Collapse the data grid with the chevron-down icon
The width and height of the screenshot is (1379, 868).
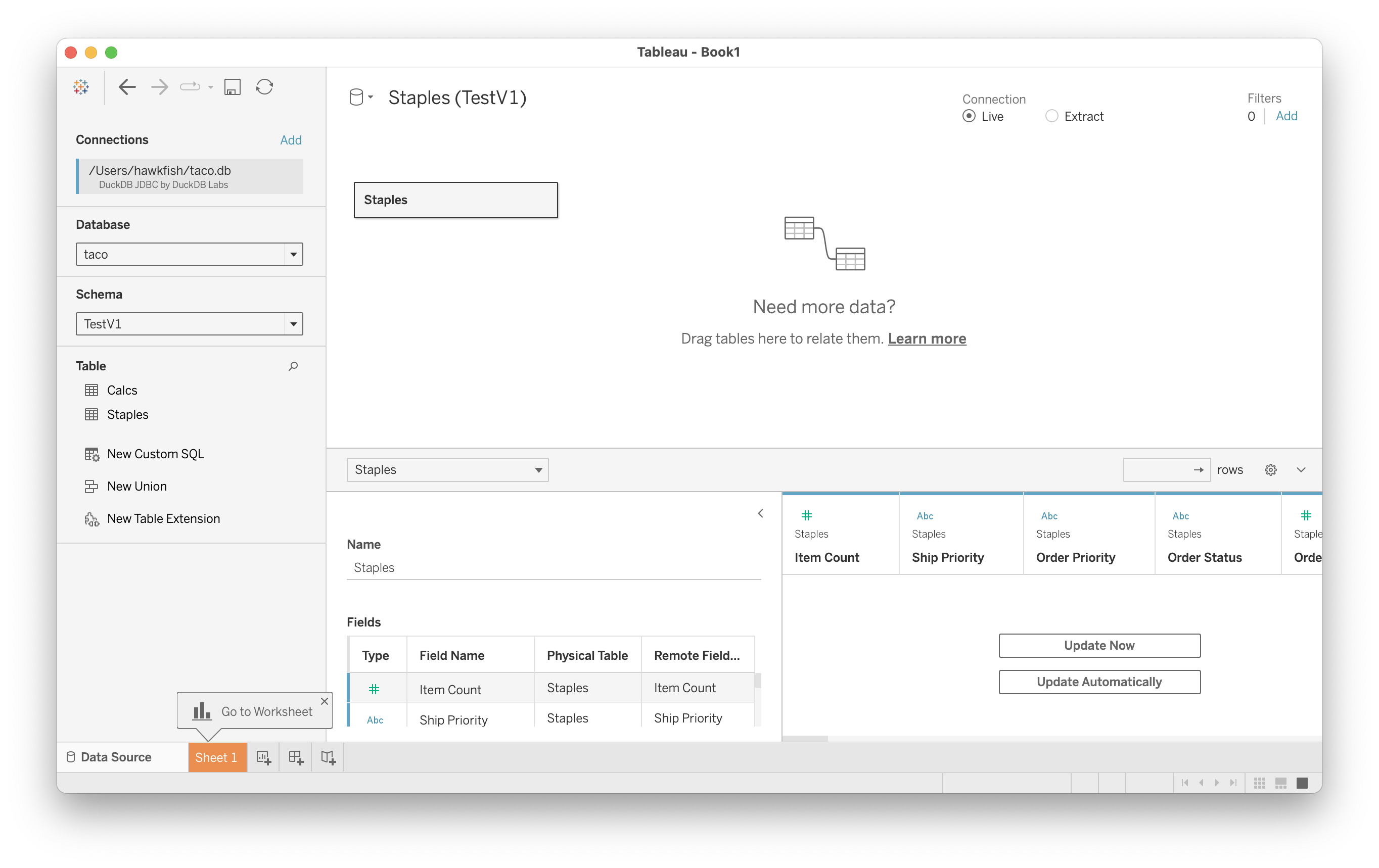coord(1301,469)
